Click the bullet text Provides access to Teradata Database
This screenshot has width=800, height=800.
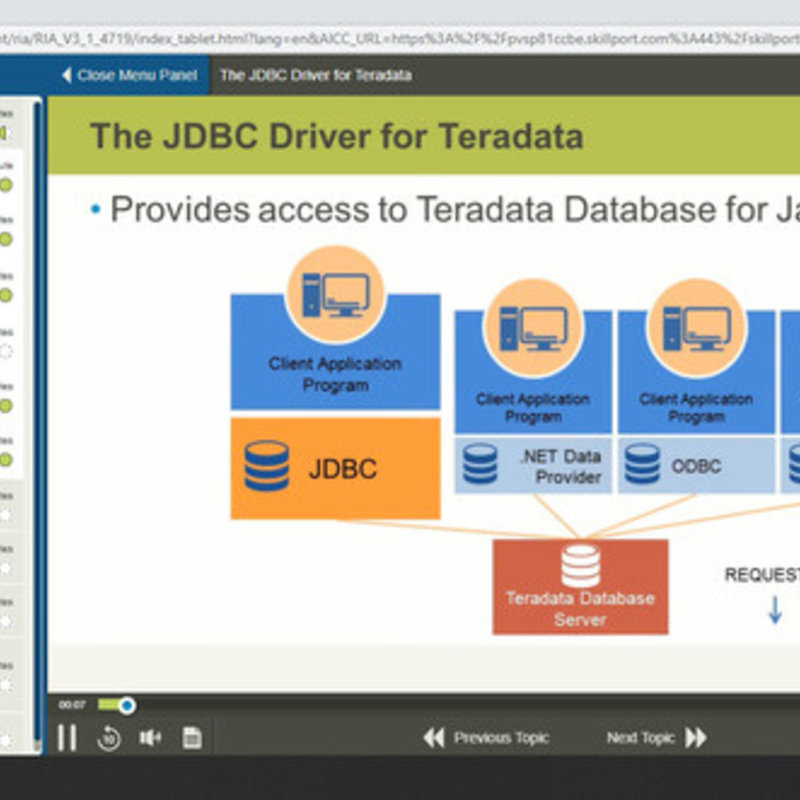click(413, 209)
